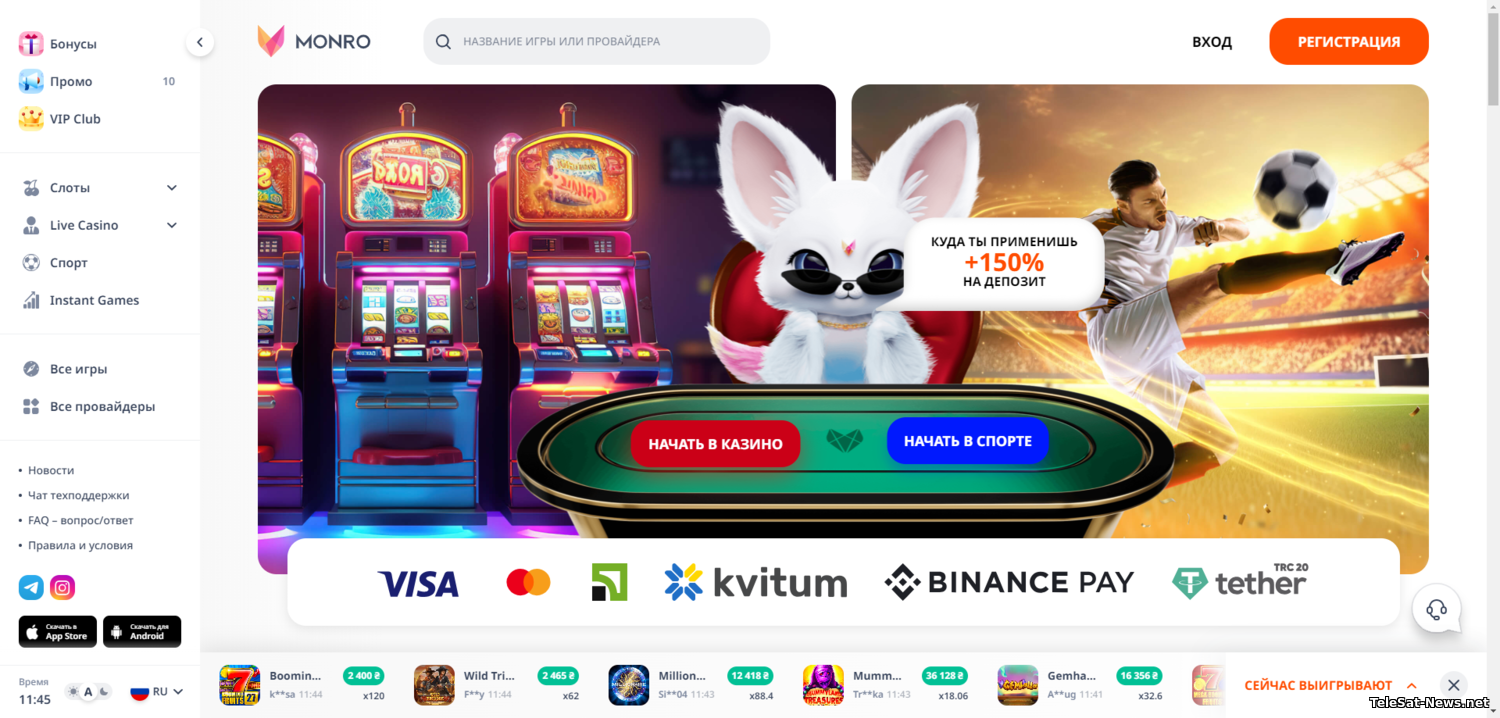This screenshot has width=1500, height=718.
Task: Select the automatic 'A' theme mode
Action: (x=88, y=692)
